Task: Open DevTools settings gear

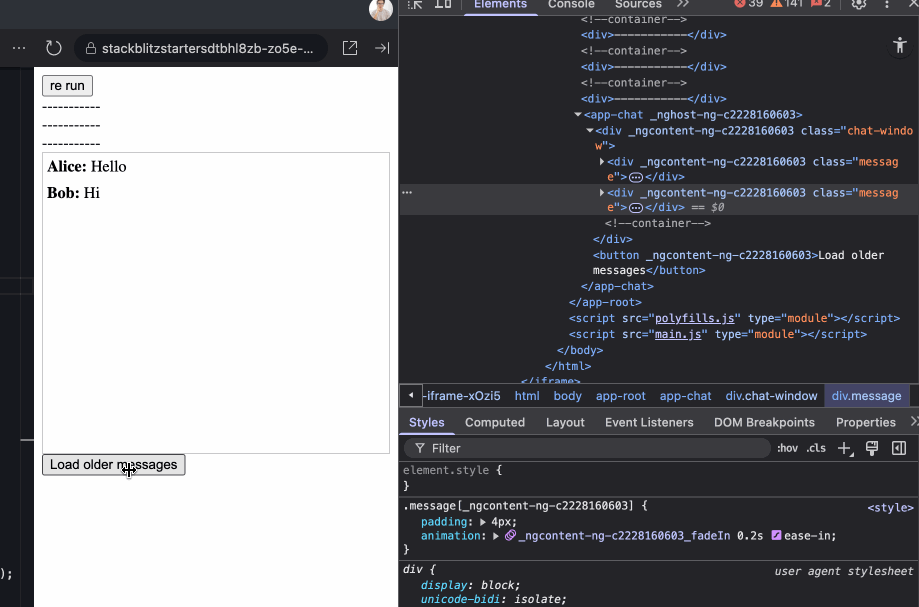Action: [859, 4]
